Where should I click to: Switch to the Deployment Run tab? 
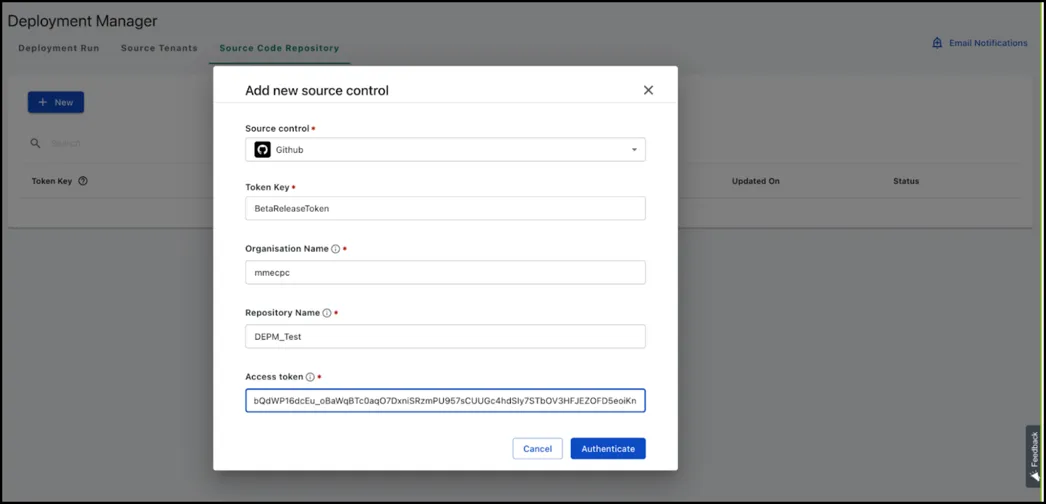click(x=59, y=48)
